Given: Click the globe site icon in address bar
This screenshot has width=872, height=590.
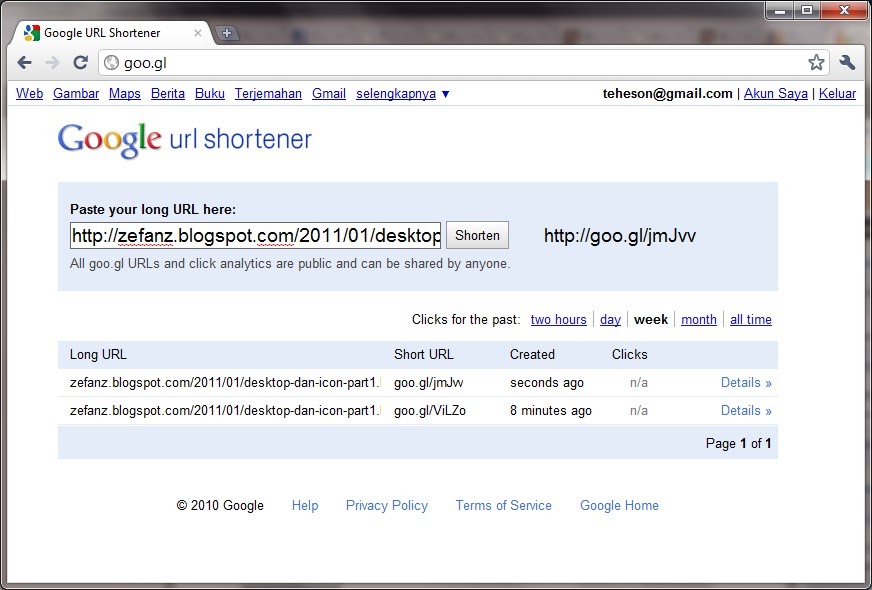Looking at the screenshot, I should click(112, 63).
